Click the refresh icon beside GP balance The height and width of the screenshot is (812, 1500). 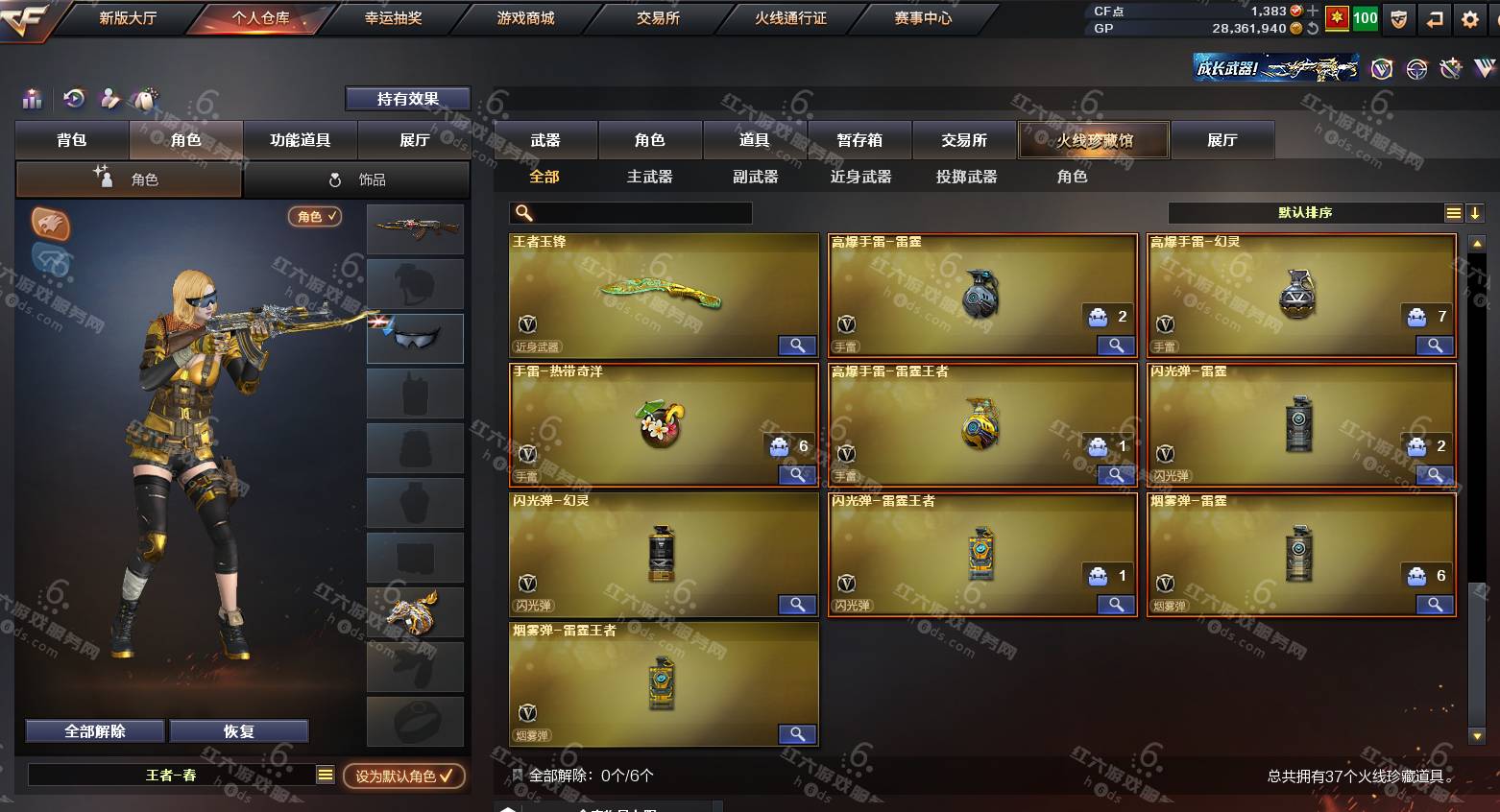pos(1312,28)
